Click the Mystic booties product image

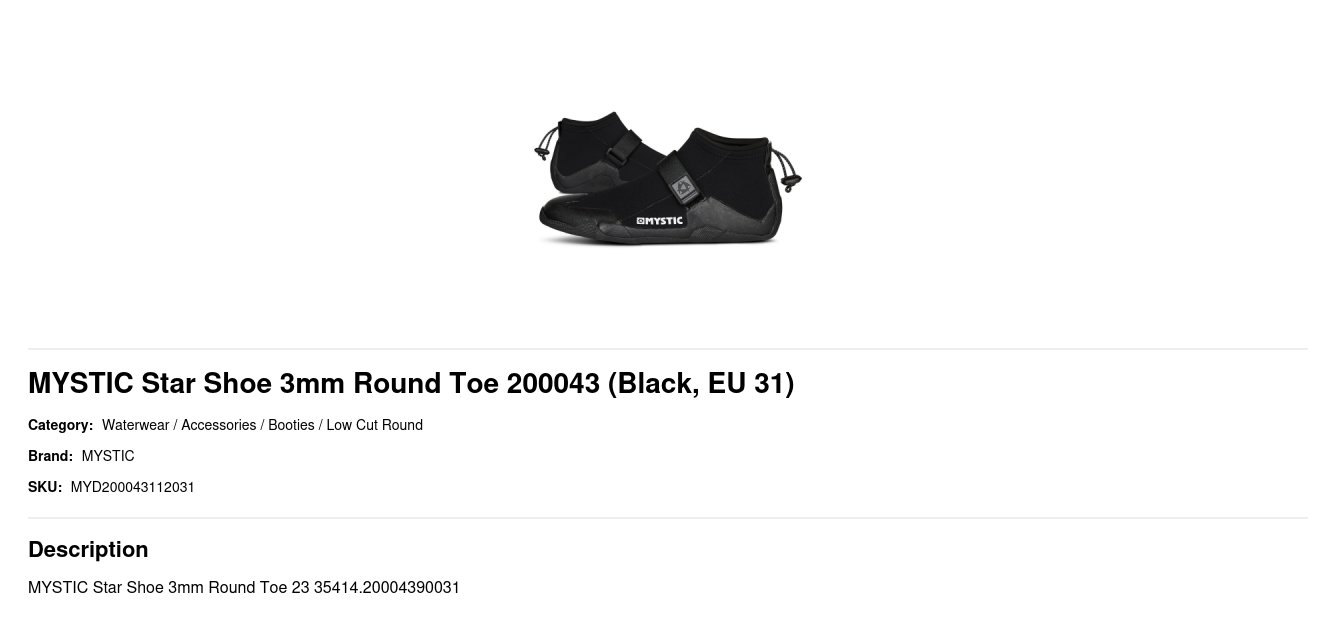tap(667, 178)
